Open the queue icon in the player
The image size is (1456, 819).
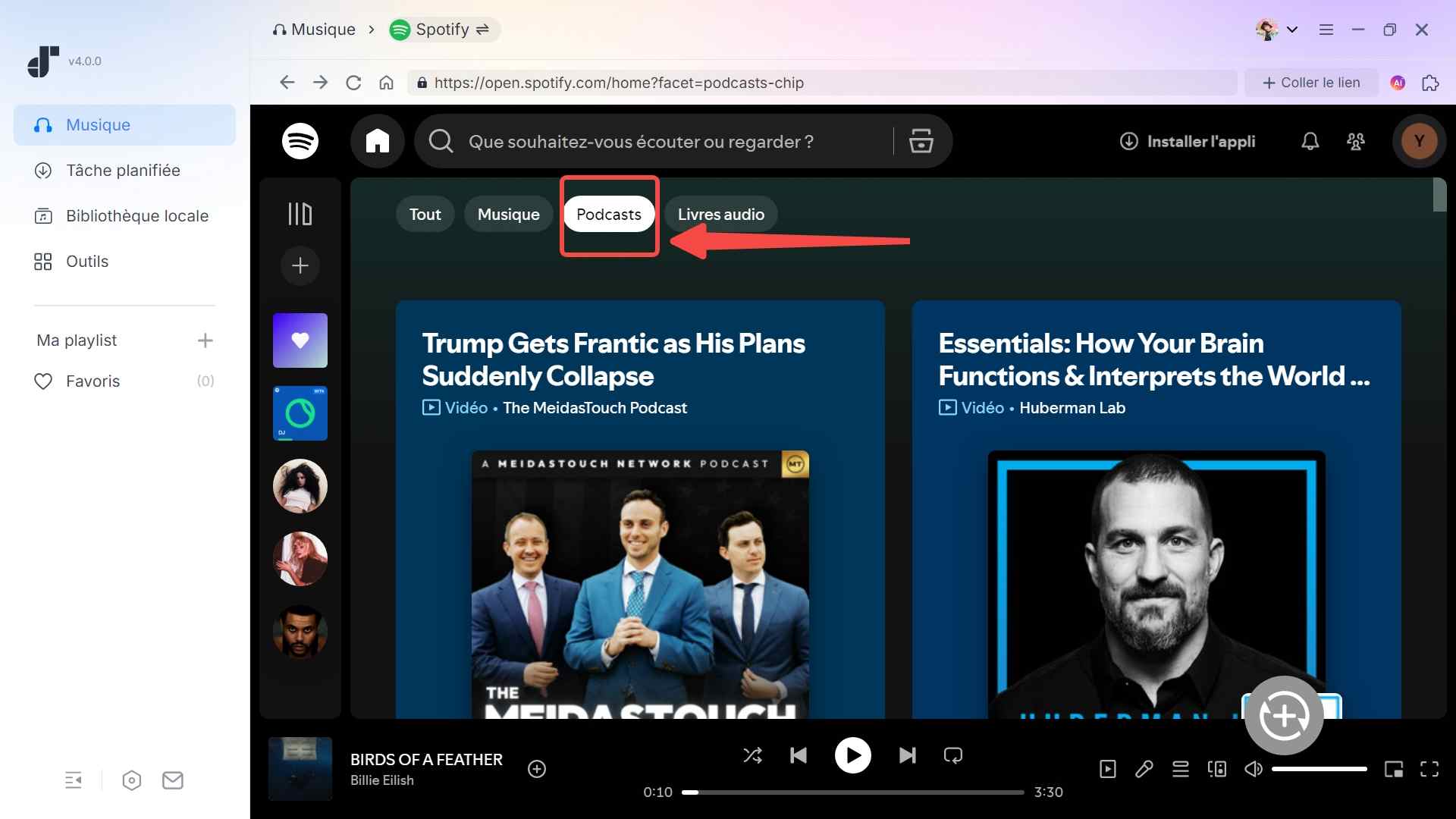tap(1180, 769)
